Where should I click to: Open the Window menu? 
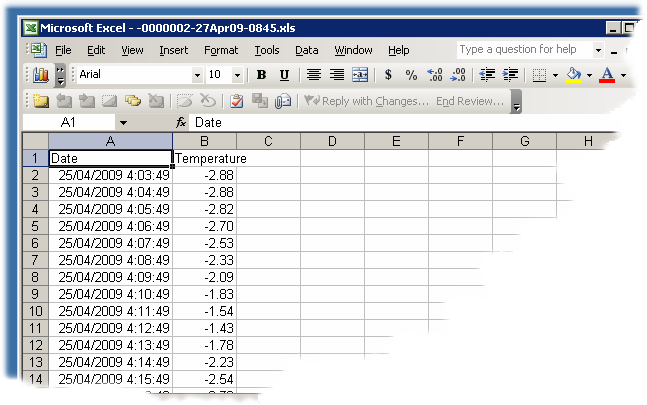point(353,50)
